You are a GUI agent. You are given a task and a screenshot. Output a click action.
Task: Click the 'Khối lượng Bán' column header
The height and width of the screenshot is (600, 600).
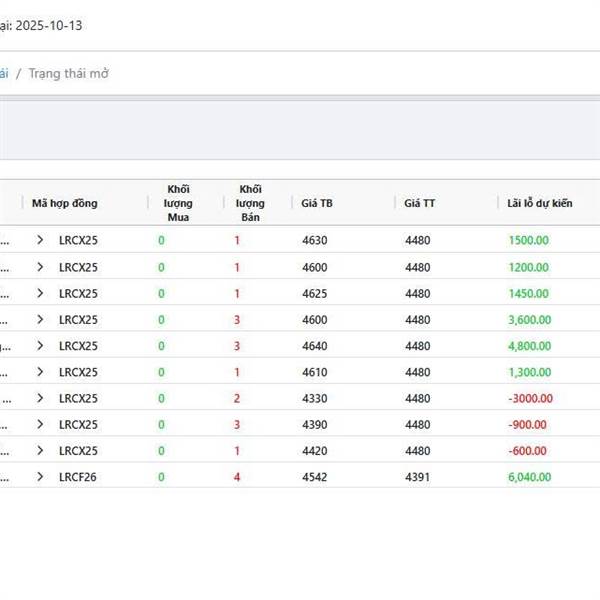[x=251, y=203]
